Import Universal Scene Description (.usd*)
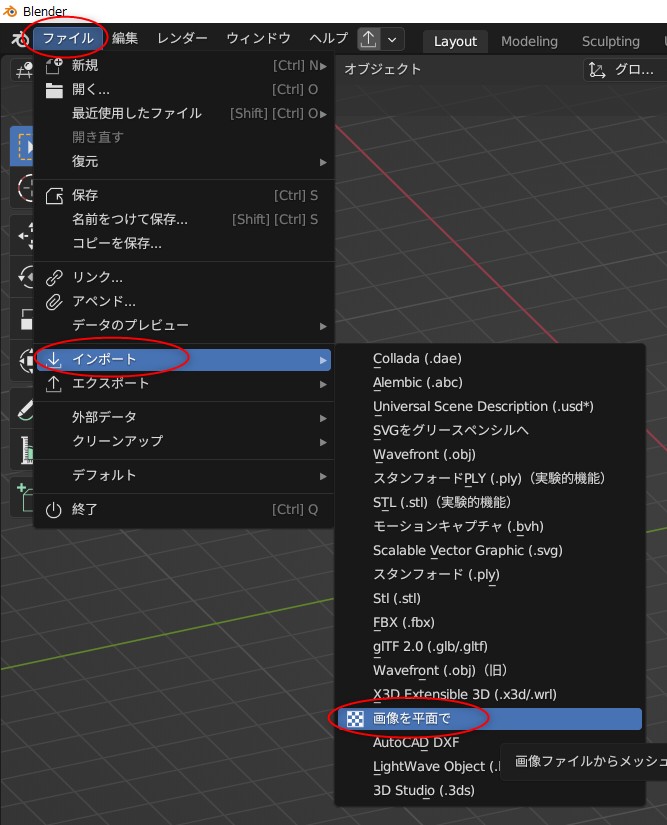Image resolution: width=667 pixels, height=825 pixels. (490, 407)
